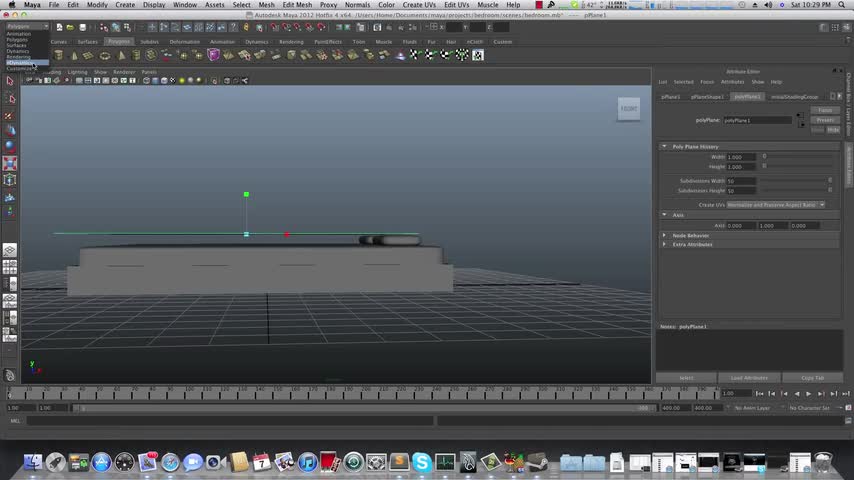Click the Presets button
The image size is (854, 480).
[825, 120]
